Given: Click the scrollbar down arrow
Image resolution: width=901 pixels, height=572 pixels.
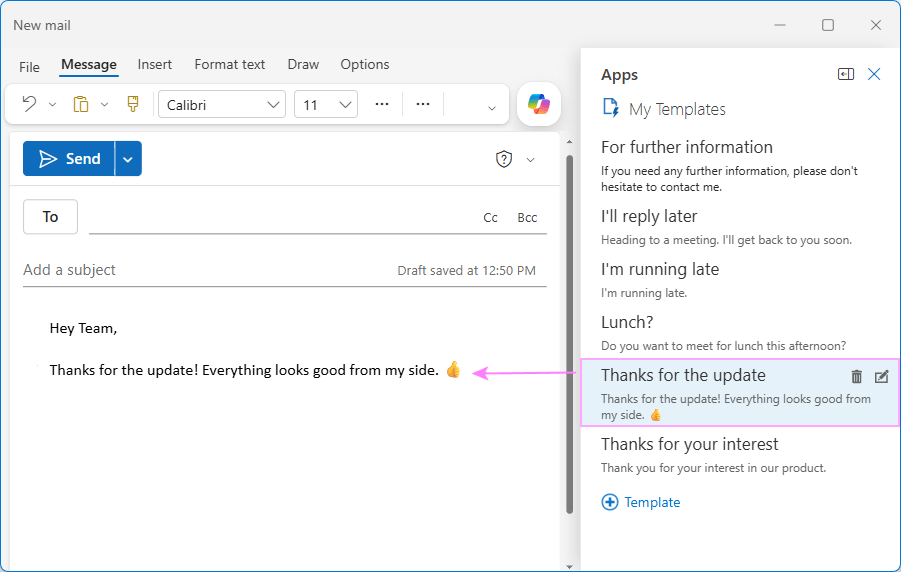Looking at the screenshot, I should [569, 566].
